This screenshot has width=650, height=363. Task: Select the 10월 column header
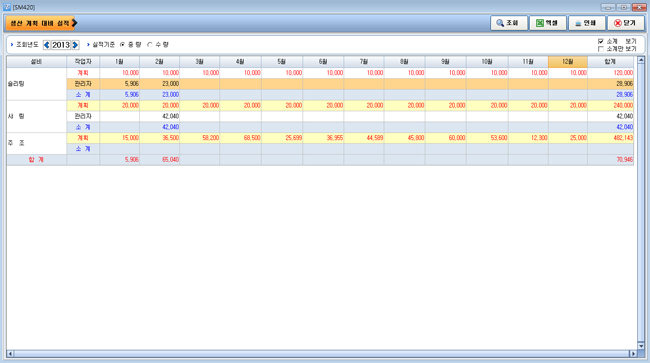point(487,62)
